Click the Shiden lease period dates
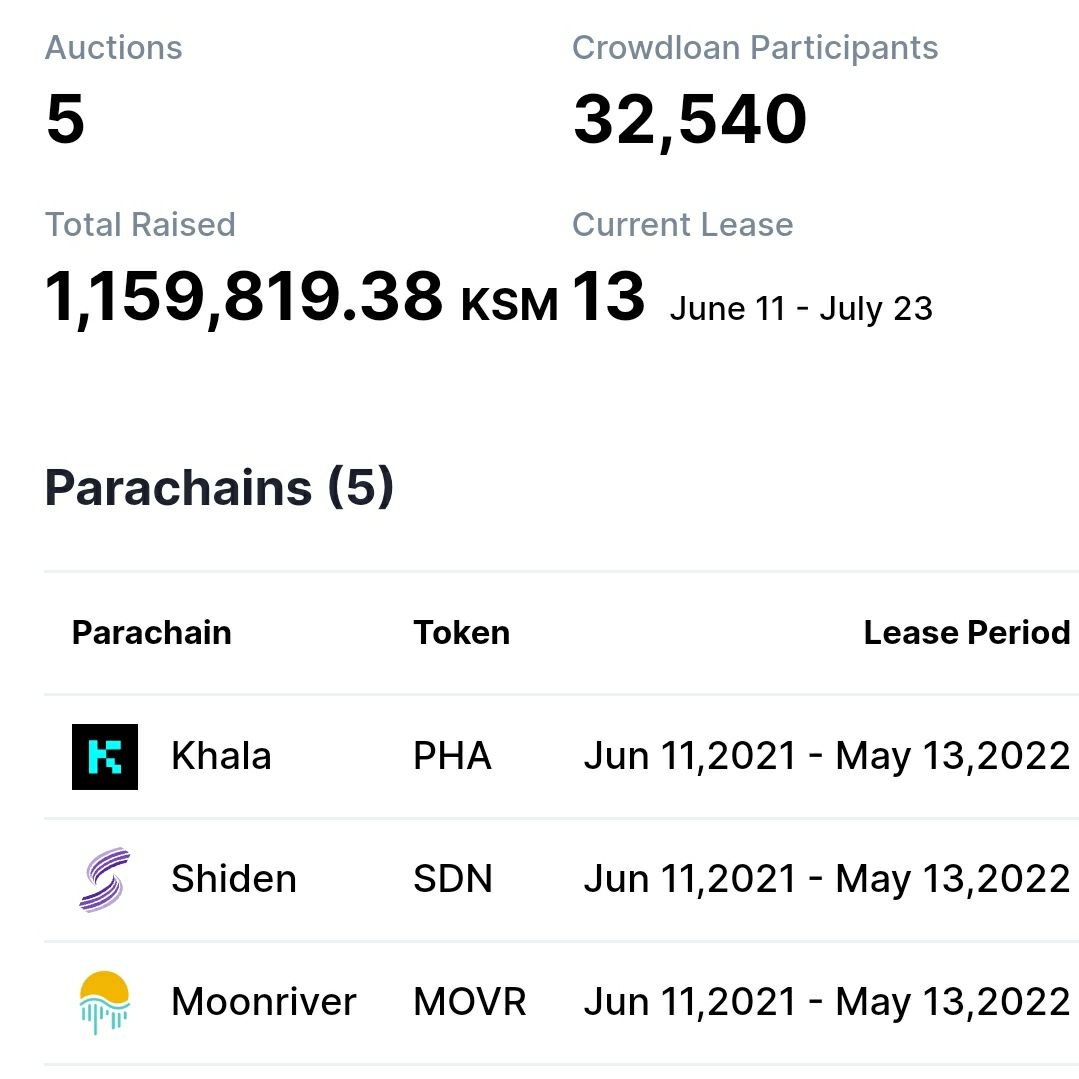Screen dimensions: 1079x1079 pos(826,879)
